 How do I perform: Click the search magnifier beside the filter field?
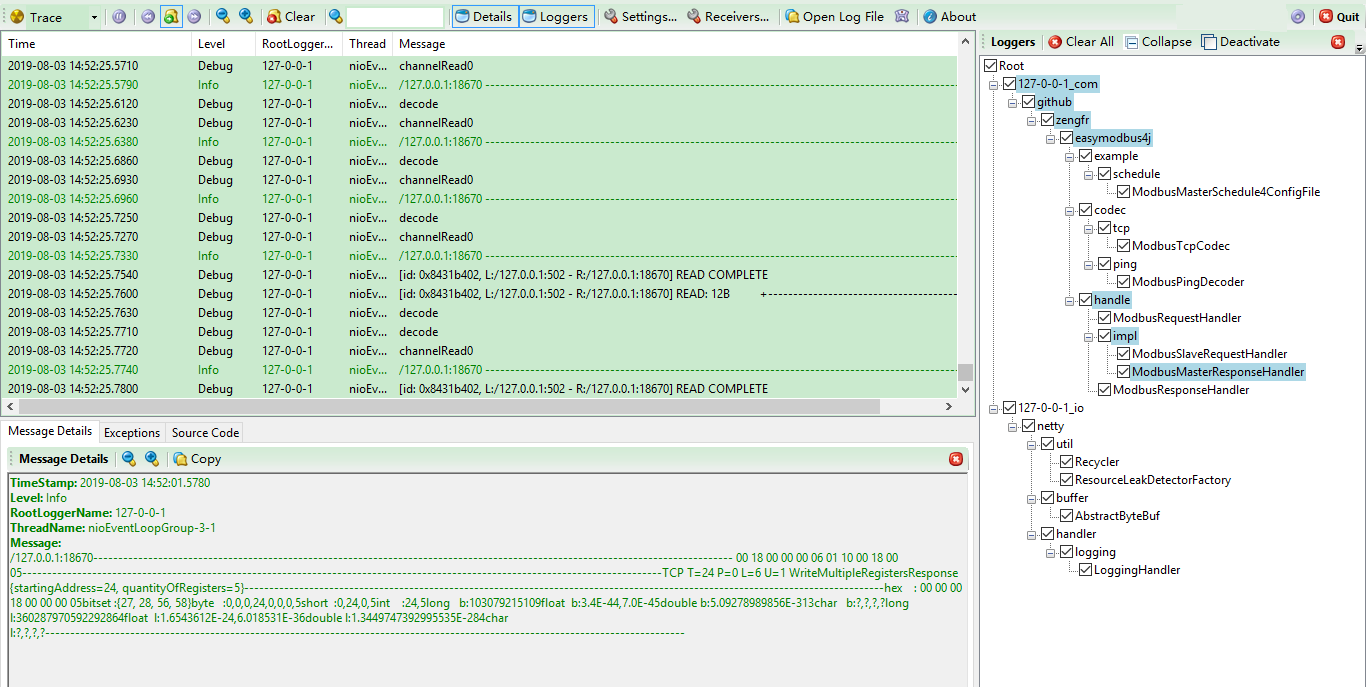(x=336, y=17)
